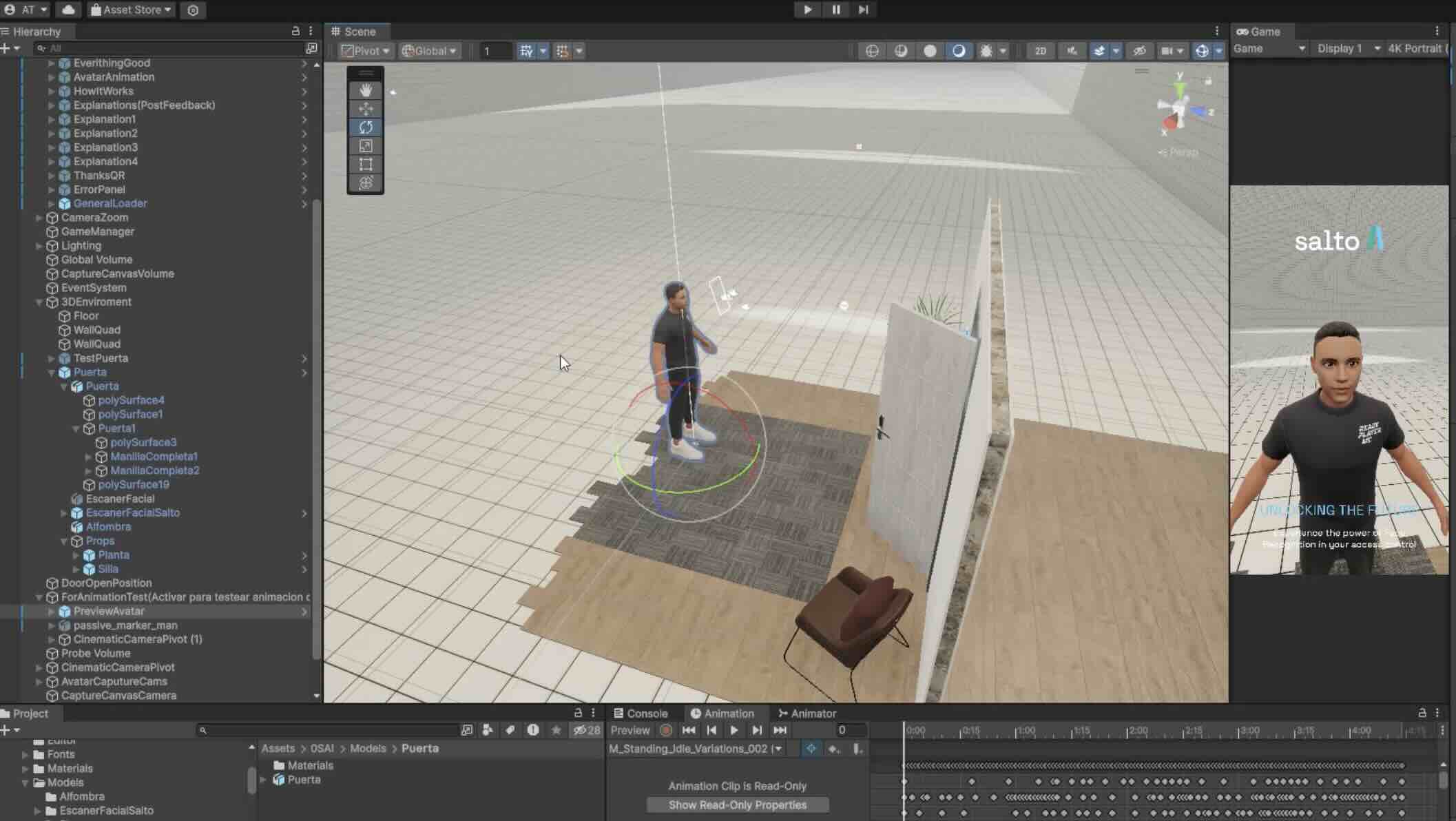Select the Scene tab
This screenshot has height=821, width=1456.
pyautogui.click(x=353, y=32)
